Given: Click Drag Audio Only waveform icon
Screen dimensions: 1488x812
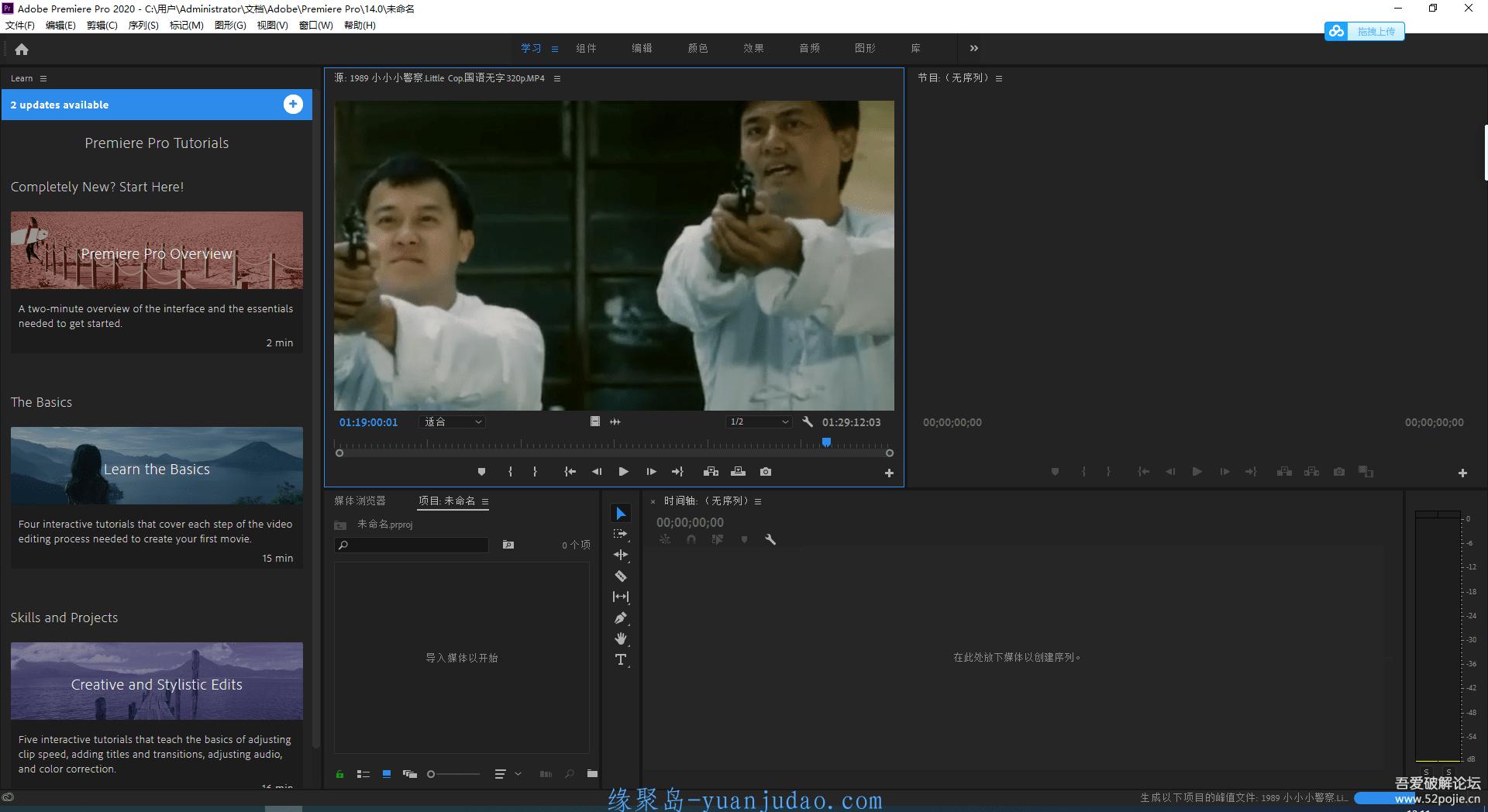Looking at the screenshot, I should 615,421.
